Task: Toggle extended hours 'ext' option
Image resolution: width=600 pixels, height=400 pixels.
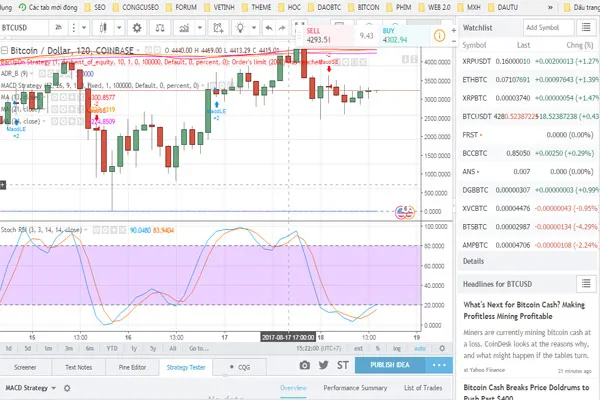Action: (358, 348)
